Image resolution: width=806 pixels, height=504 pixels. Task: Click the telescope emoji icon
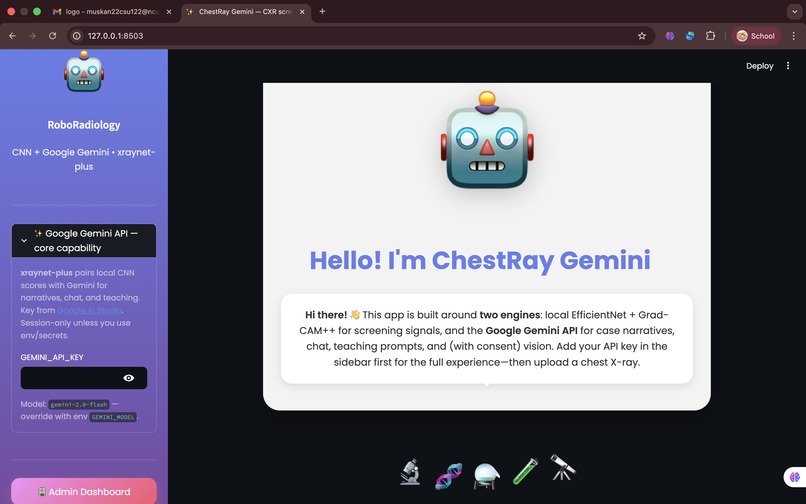click(562, 467)
